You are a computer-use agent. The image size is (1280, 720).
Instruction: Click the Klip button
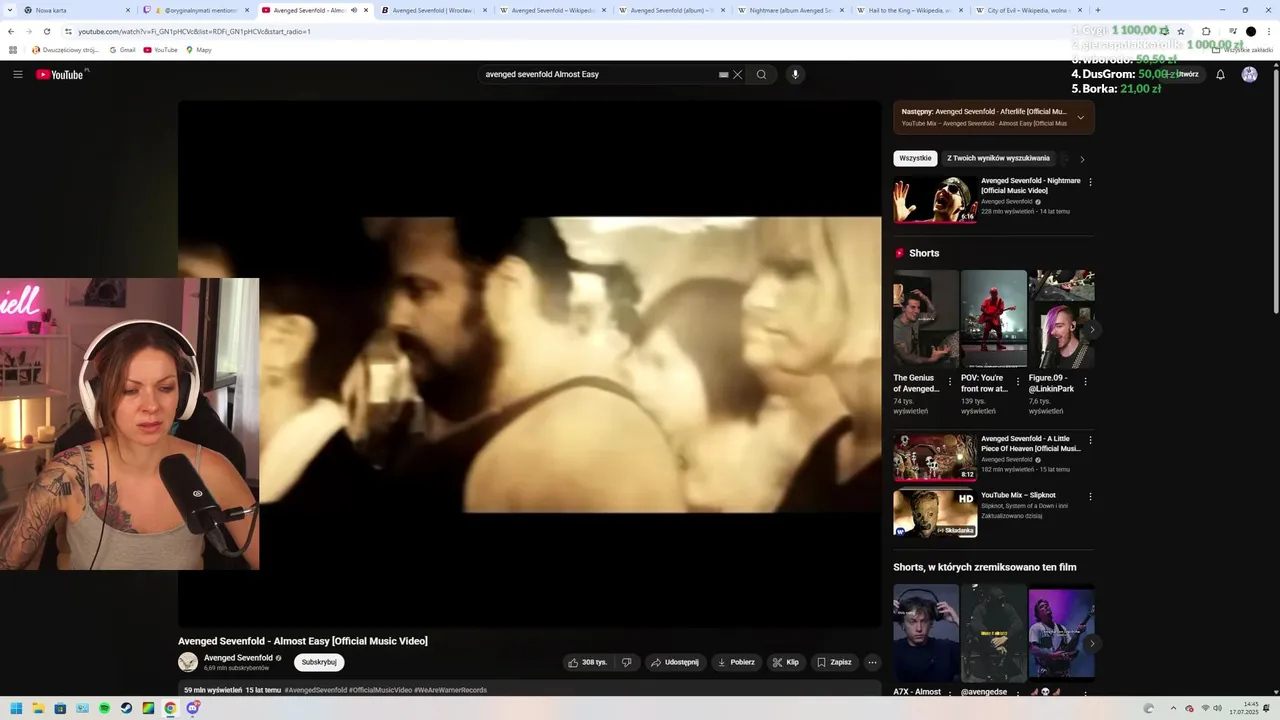click(x=786, y=662)
